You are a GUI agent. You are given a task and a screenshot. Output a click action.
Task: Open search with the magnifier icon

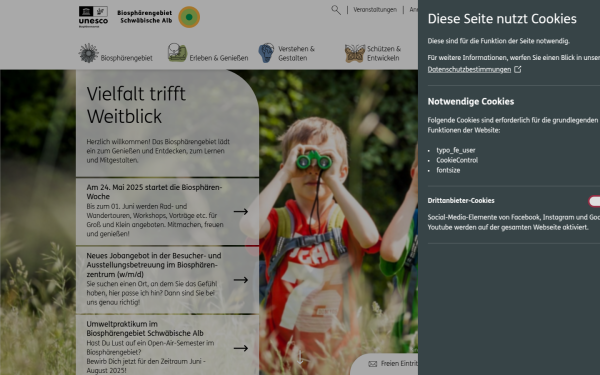click(336, 10)
